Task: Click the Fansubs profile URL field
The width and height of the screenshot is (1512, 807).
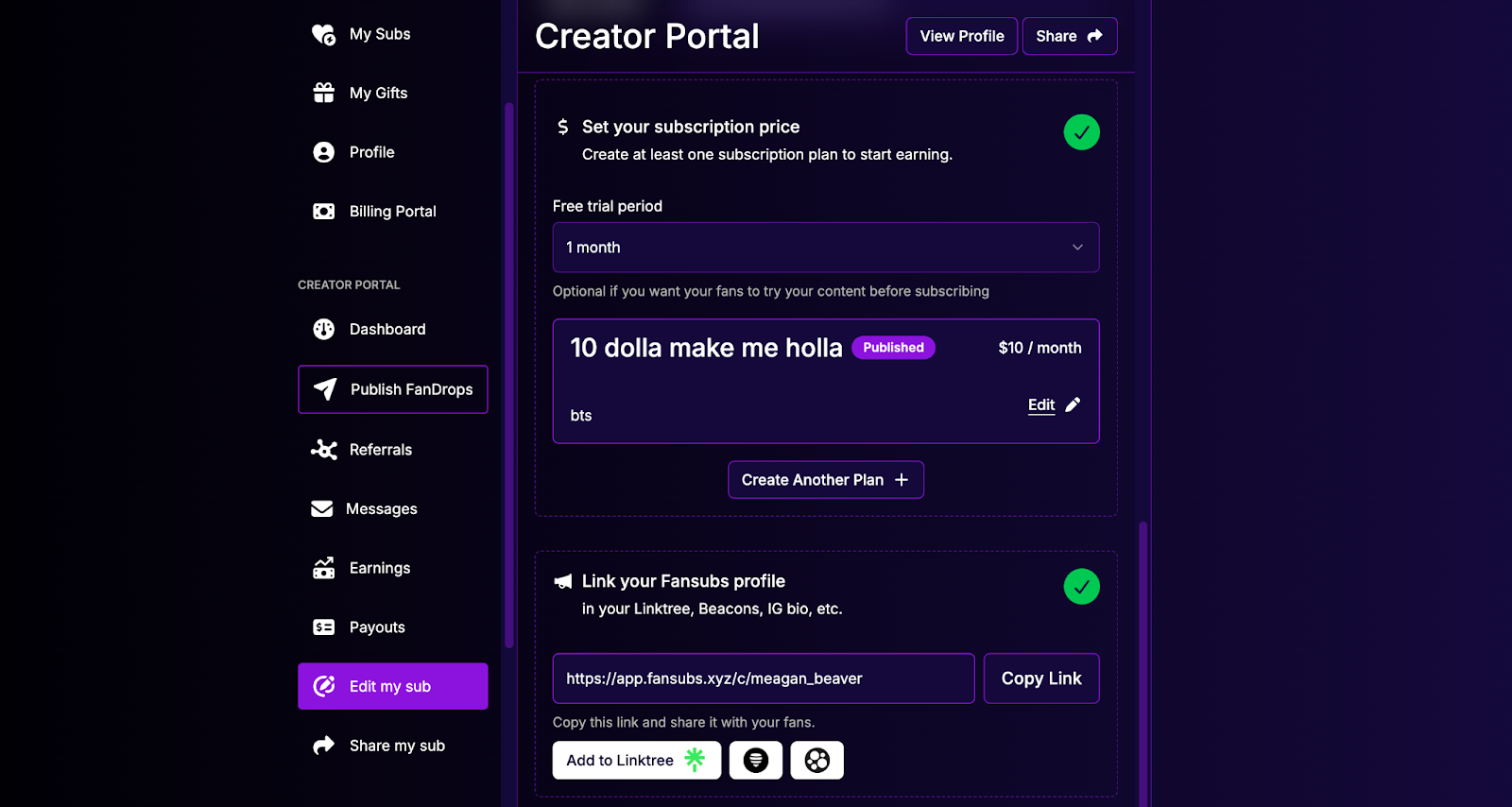Action: pos(763,678)
